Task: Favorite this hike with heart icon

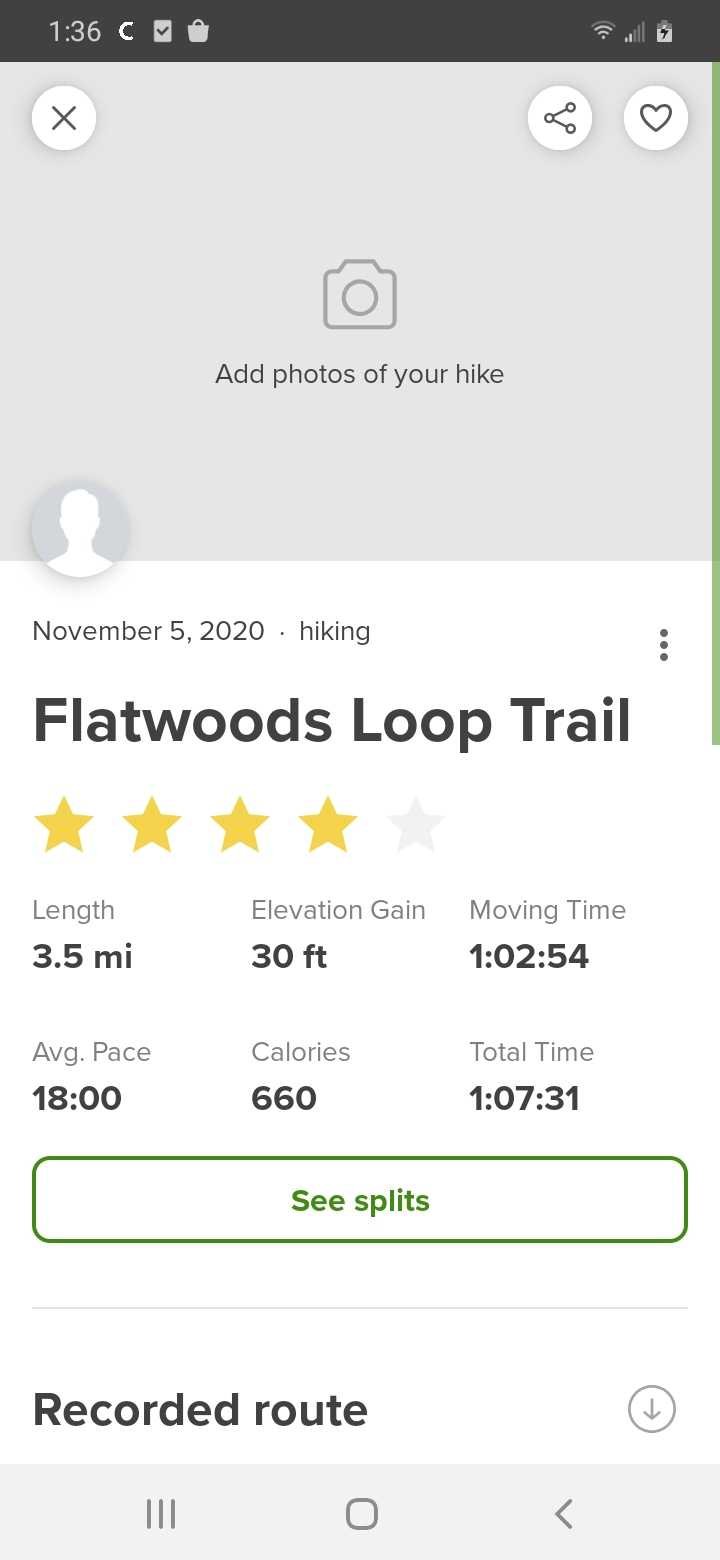Action: tap(655, 118)
